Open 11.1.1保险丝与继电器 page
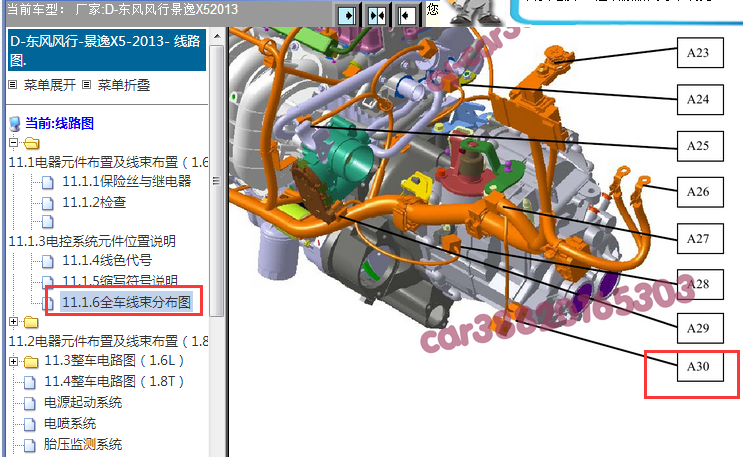This screenshot has height=457, width=743. point(127,181)
